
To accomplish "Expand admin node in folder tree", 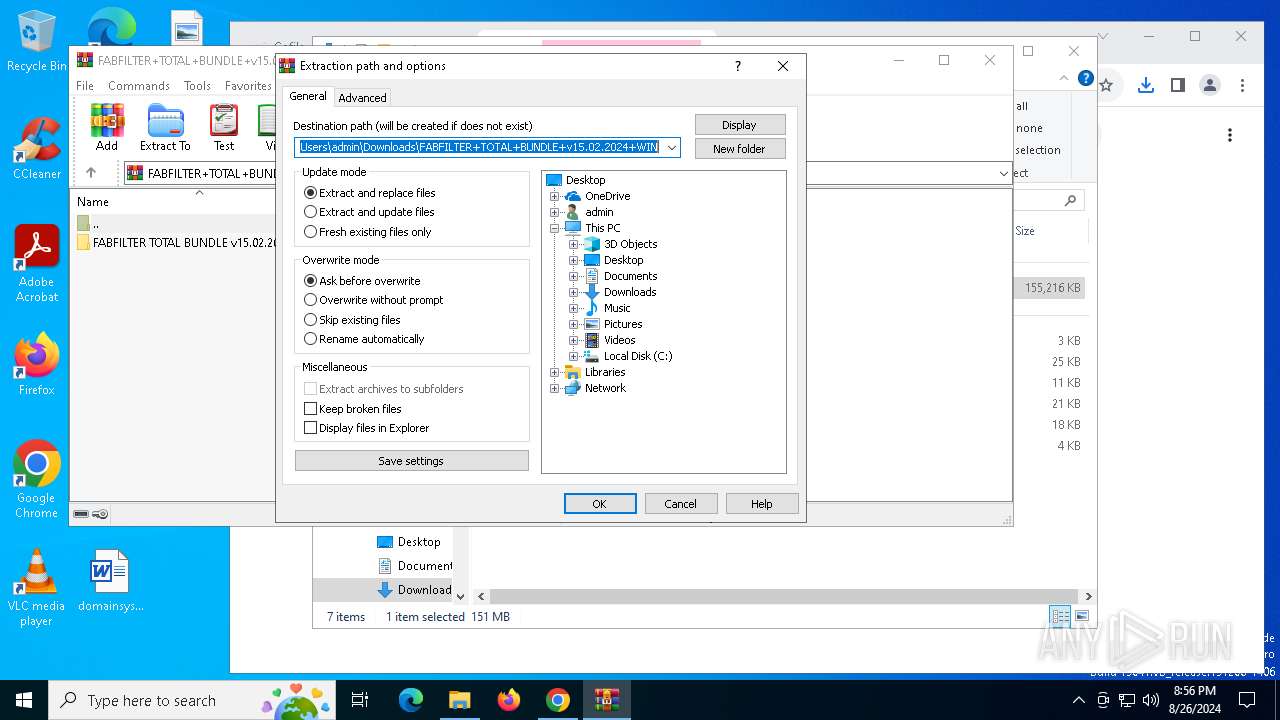I will 555,212.
